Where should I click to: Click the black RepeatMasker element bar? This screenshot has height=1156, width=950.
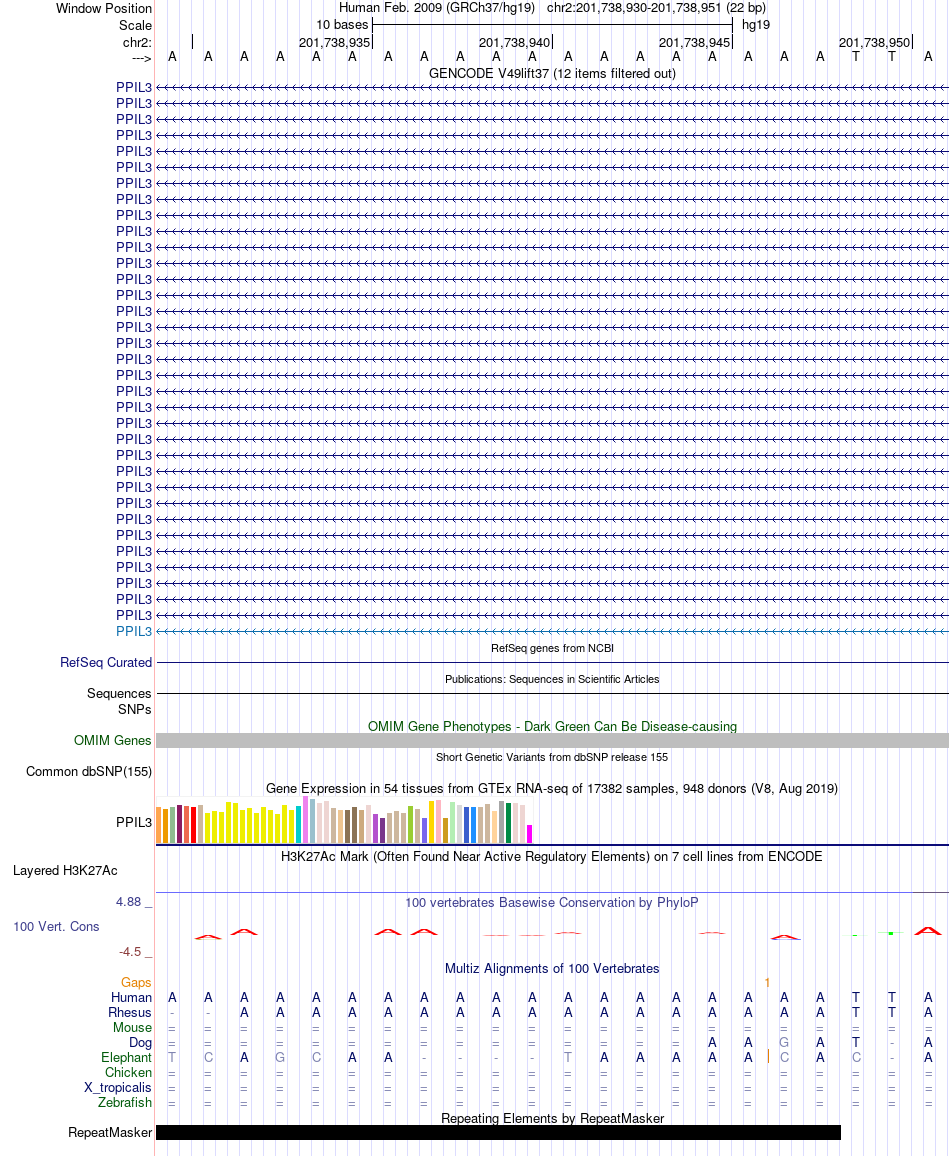pyautogui.click(x=498, y=1132)
